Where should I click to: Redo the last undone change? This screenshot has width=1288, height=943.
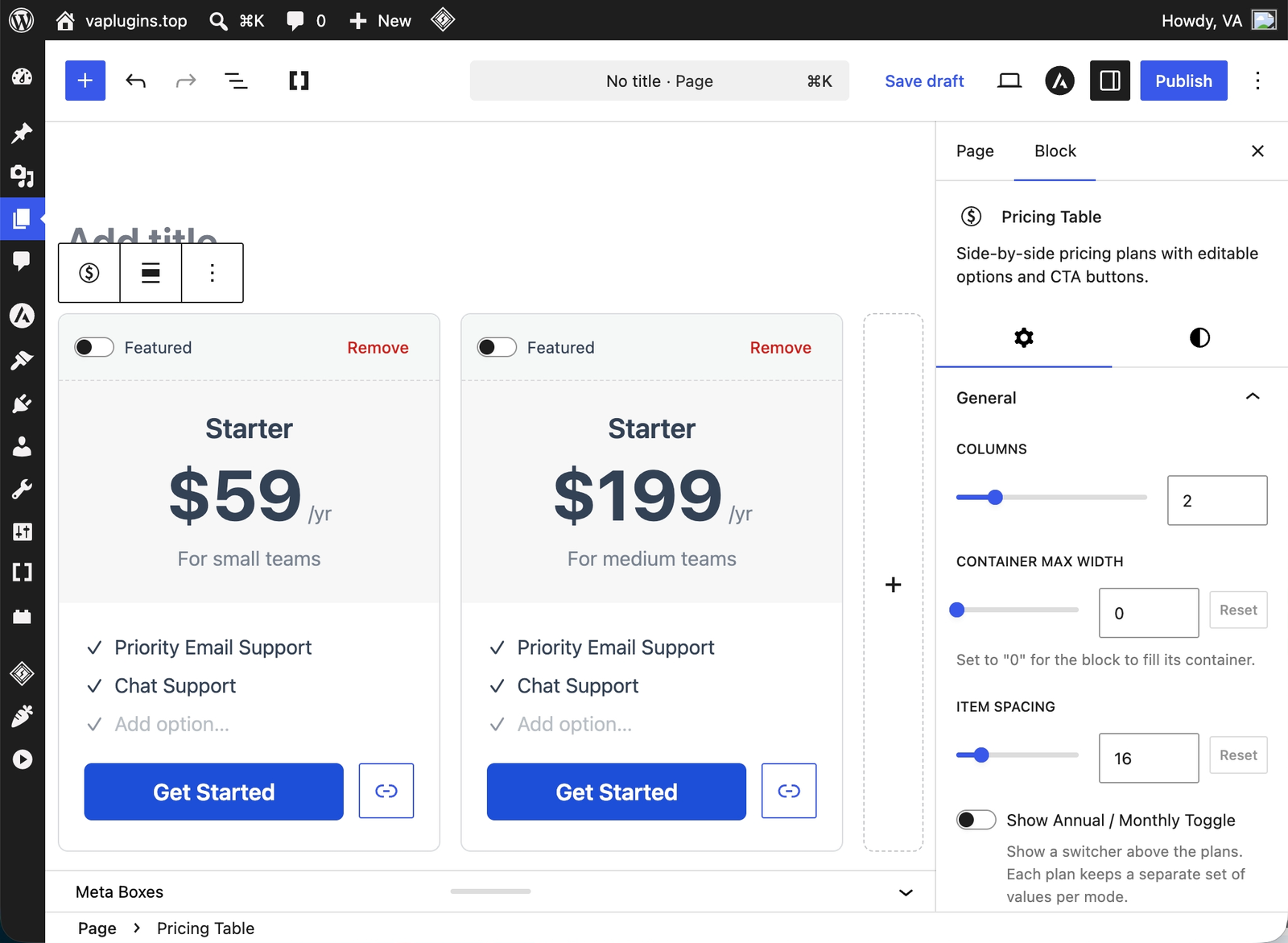186,81
